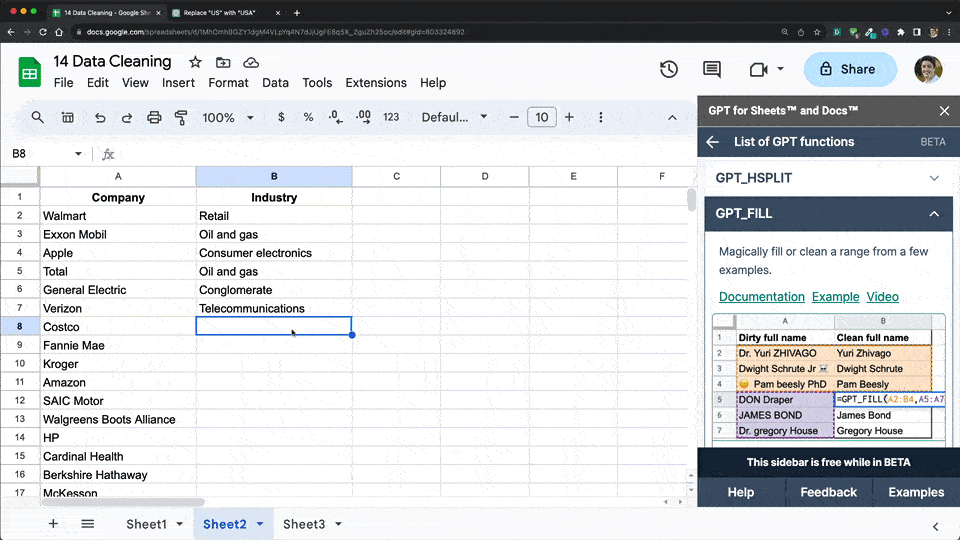Open version history clock icon
This screenshot has width=960, height=540.
click(x=669, y=69)
